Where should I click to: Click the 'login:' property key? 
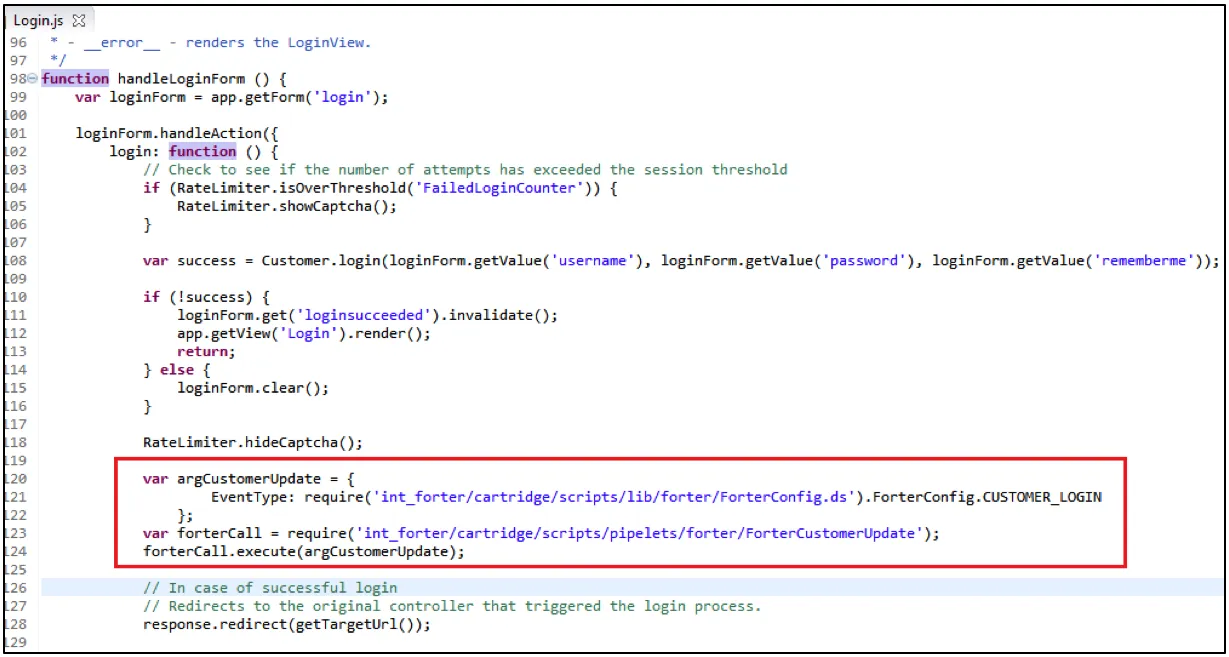click(135, 152)
